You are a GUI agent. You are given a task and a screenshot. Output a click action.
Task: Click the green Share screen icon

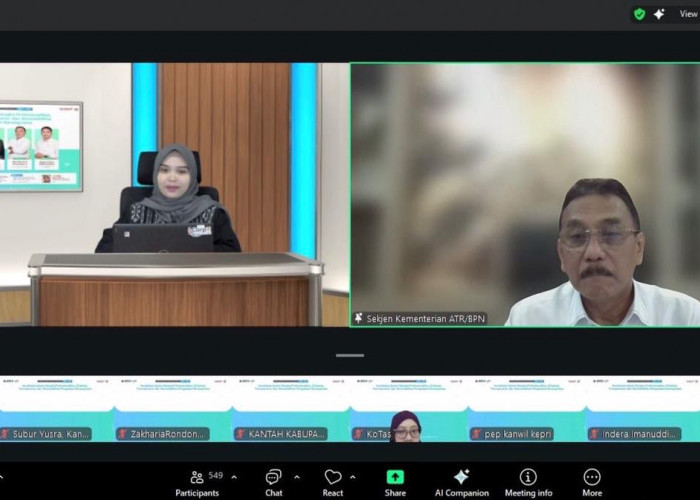click(395, 477)
